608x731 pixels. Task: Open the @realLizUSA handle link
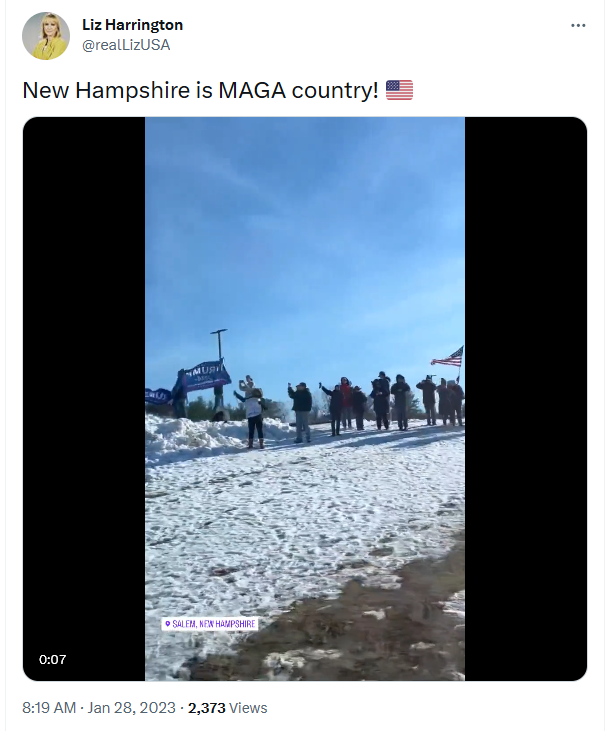point(126,45)
